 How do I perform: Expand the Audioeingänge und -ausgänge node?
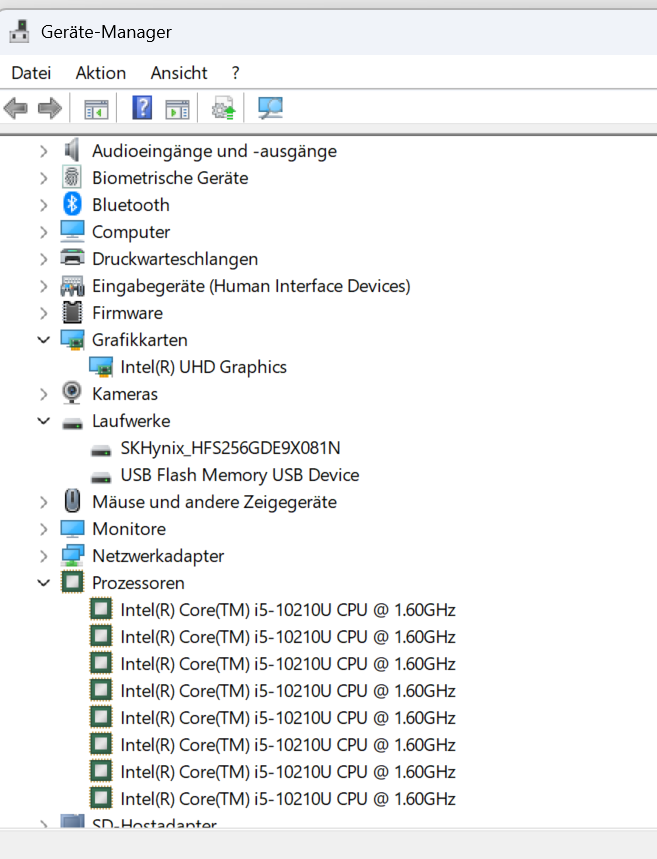click(43, 151)
